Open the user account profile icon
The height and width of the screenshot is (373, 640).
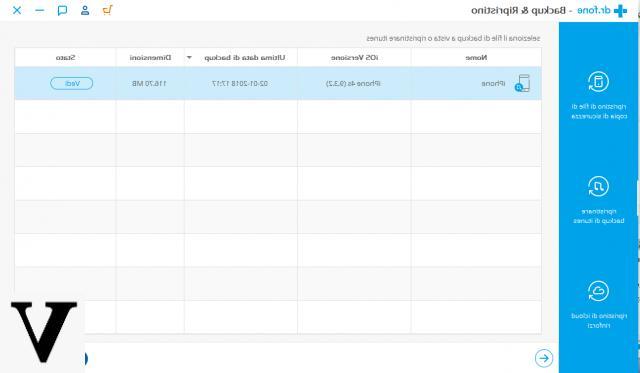[85, 10]
